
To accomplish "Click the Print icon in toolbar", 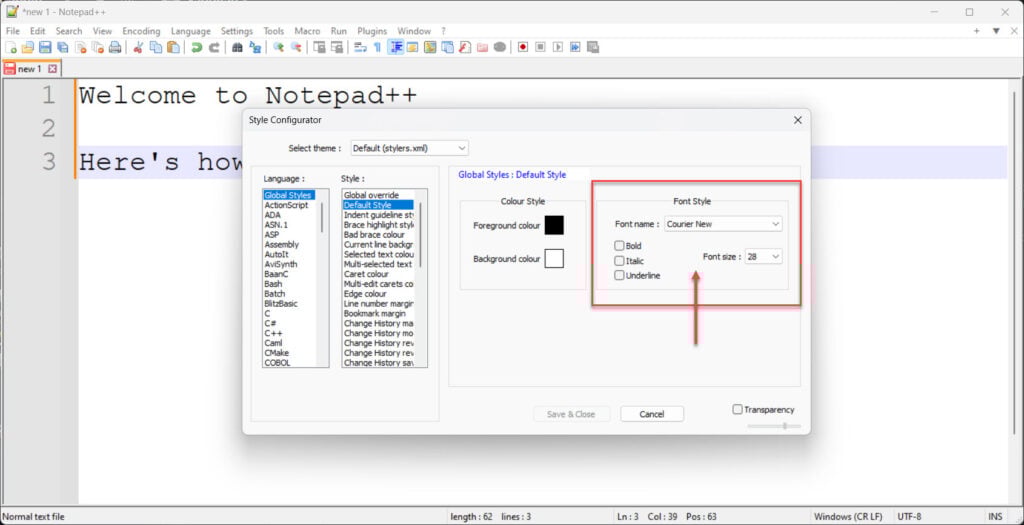I will [x=115, y=47].
